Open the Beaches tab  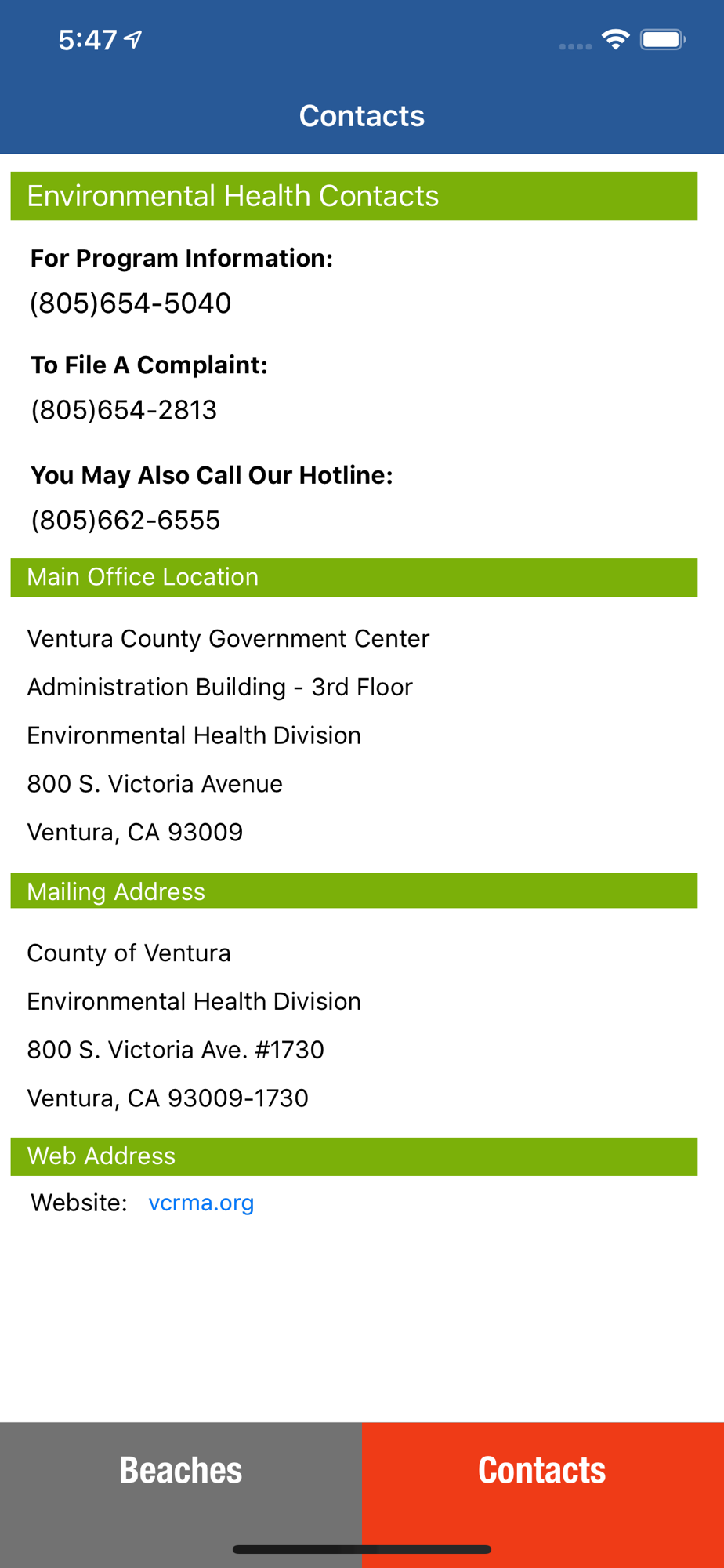coord(181,1470)
